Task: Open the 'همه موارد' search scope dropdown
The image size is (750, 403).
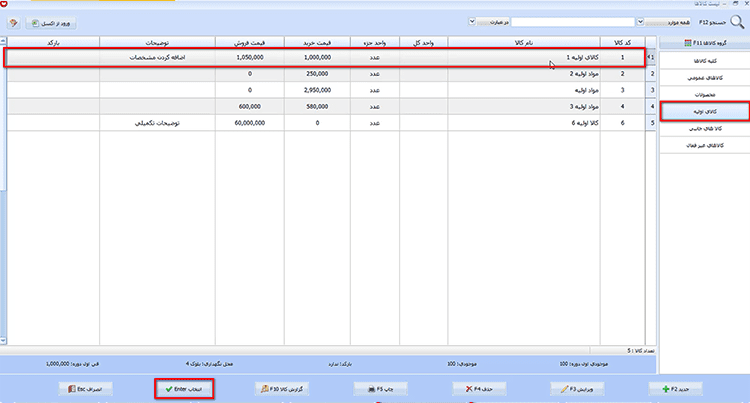Action: coord(664,22)
